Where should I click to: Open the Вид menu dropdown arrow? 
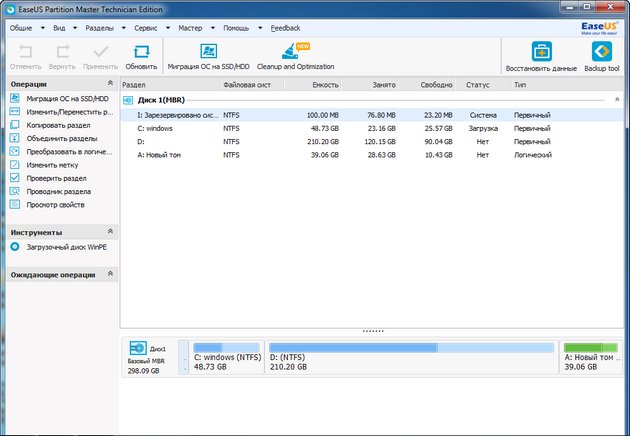pos(75,28)
